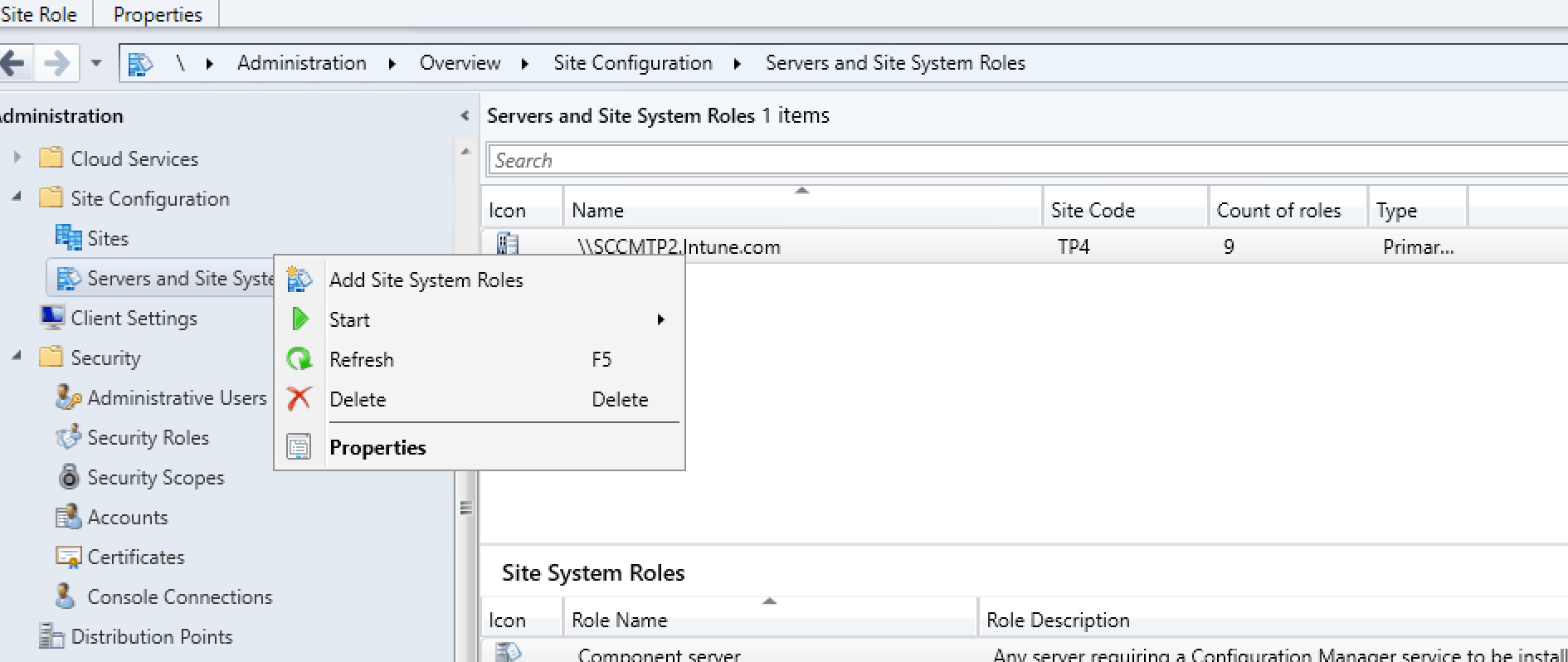Image resolution: width=1568 pixels, height=662 pixels.
Task: Click the server icon in SCCMTP2 row
Action: click(507, 245)
